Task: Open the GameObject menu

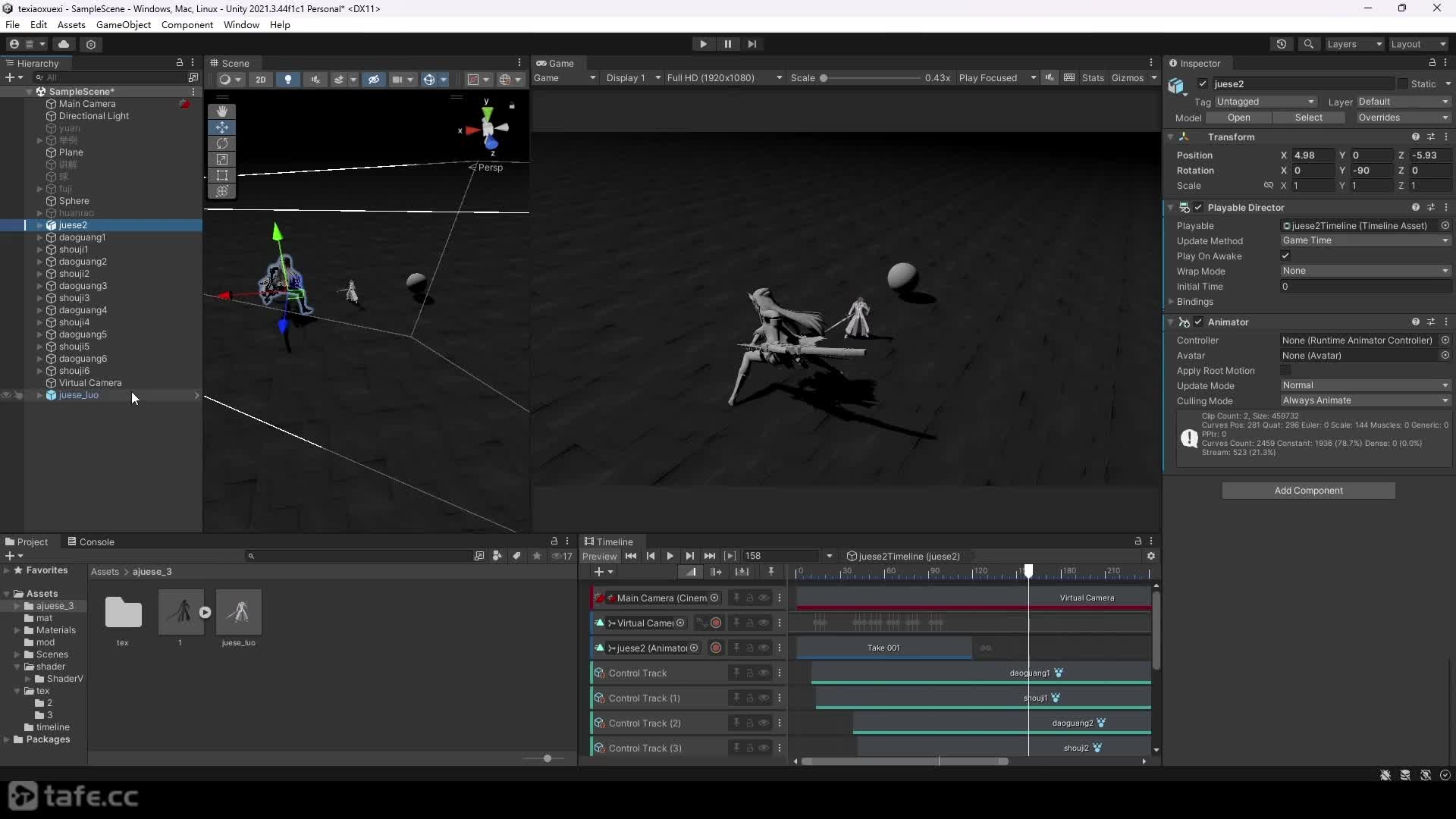Action: pos(124,24)
